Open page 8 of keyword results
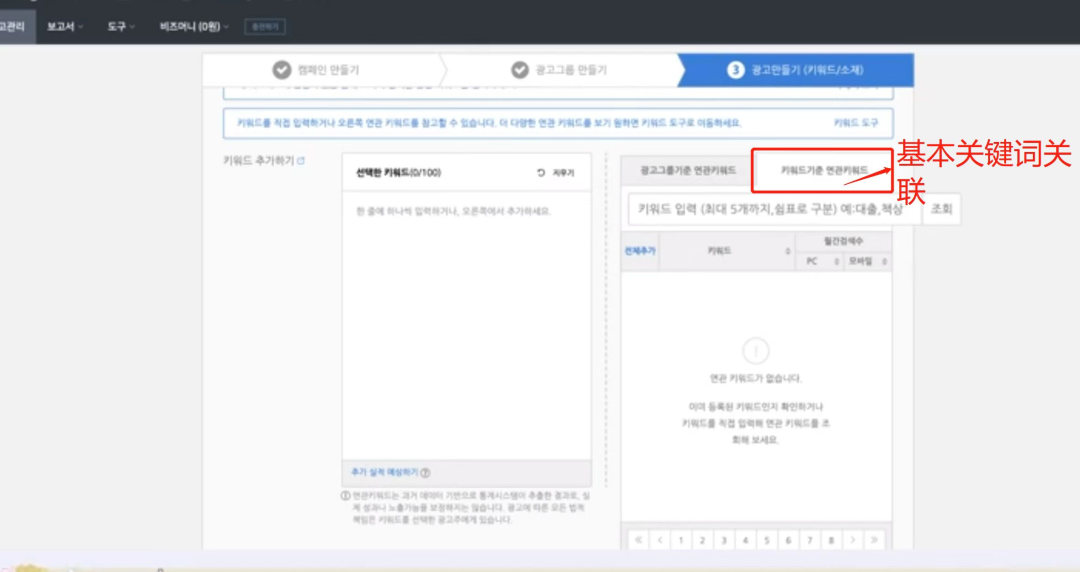The height and width of the screenshot is (572, 1080). coord(831,540)
